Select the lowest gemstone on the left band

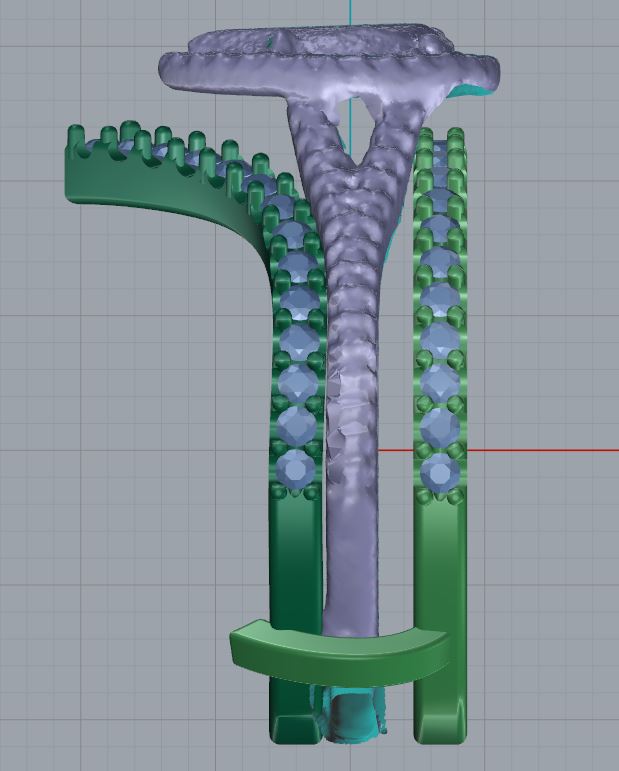[296, 468]
